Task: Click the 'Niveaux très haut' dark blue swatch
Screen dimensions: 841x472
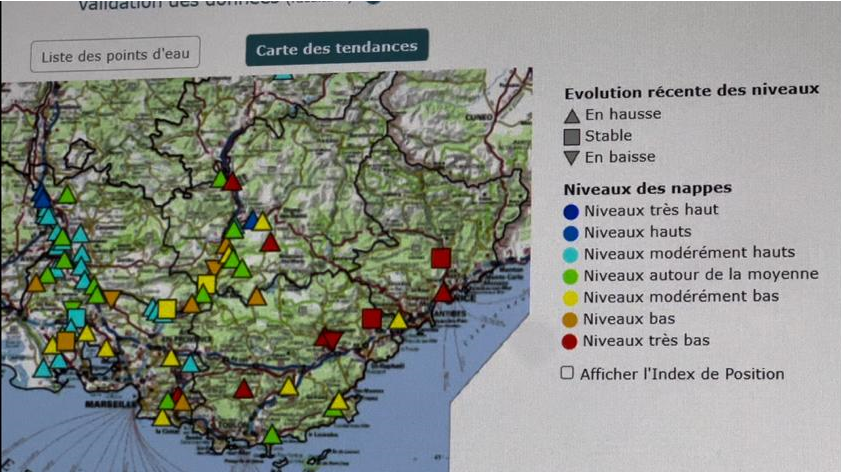Action: coord(572,211)
